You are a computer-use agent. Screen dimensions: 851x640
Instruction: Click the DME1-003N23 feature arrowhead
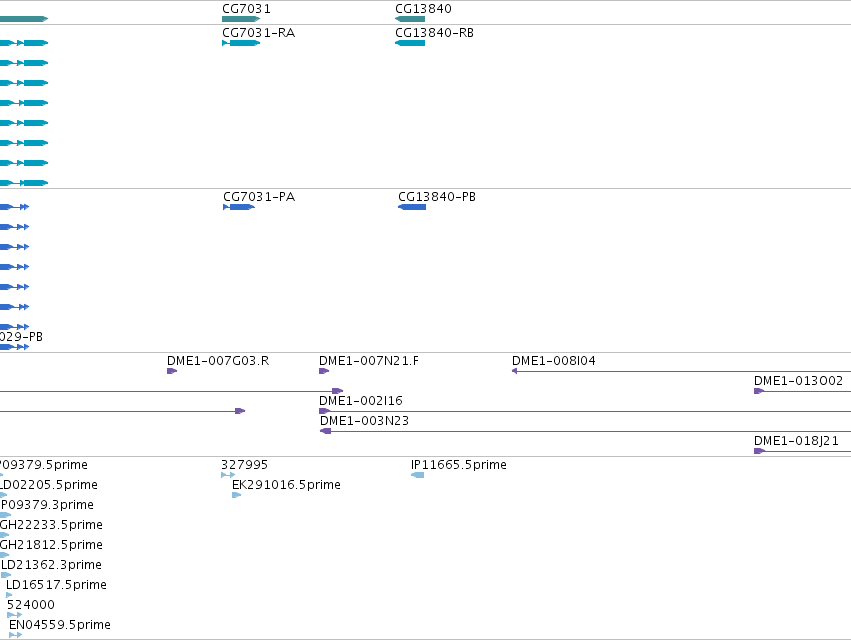click(x=326, y=431)
